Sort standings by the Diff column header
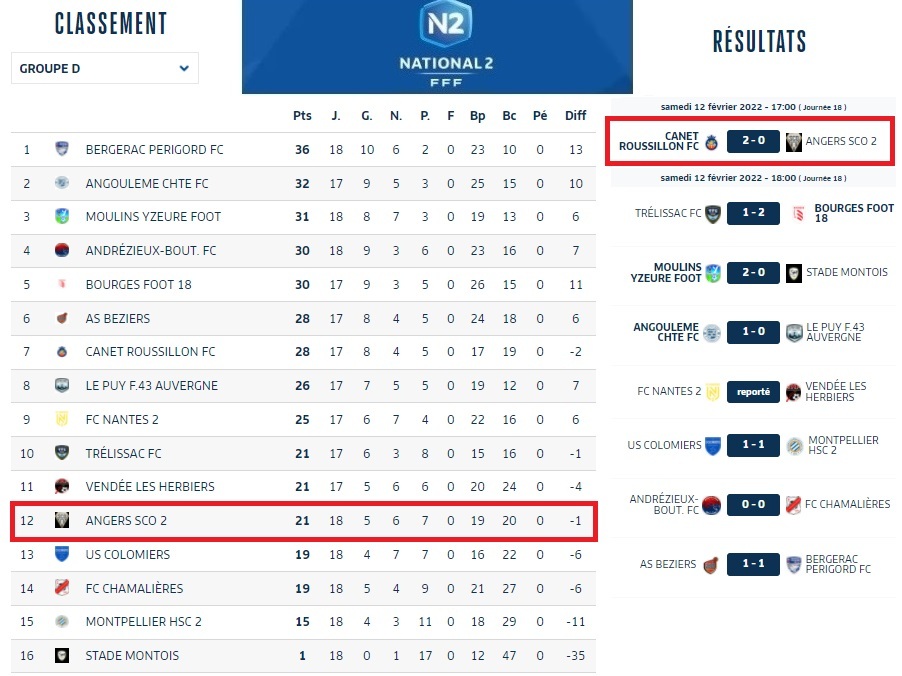 tap(575, 116)
